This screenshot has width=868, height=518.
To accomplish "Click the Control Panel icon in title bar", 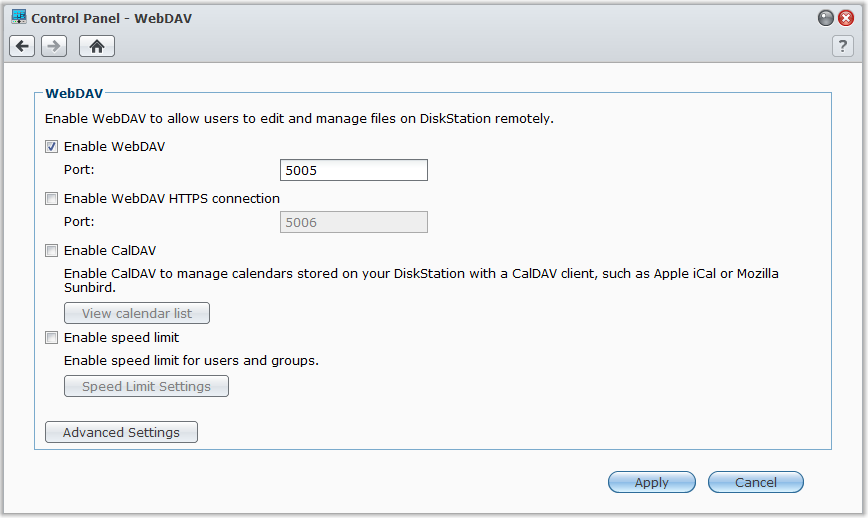I will coord(19,17).
